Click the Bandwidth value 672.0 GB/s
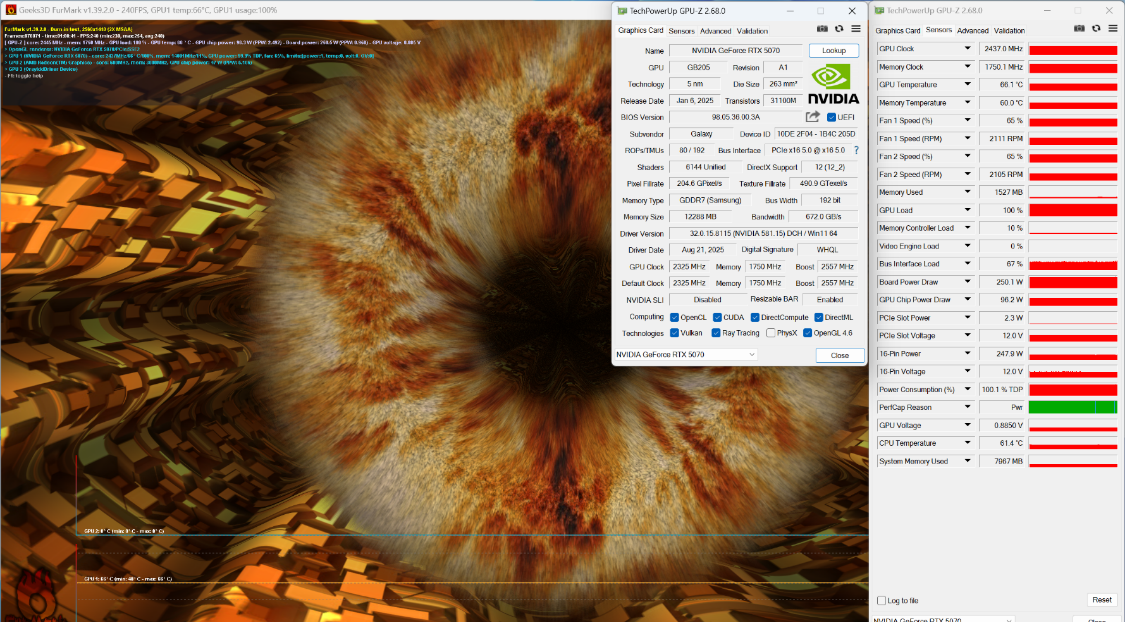The height and width of the screenshot is (622, 1125). pyautogui.click(x=822, y=217)
